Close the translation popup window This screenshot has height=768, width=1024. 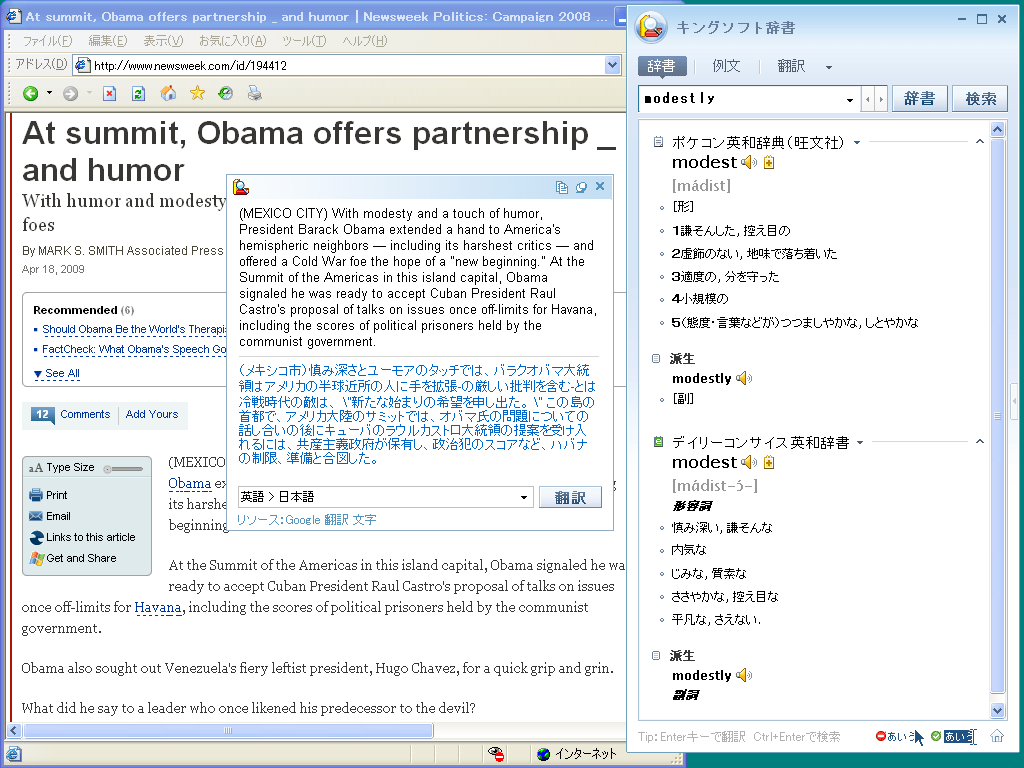600,187
